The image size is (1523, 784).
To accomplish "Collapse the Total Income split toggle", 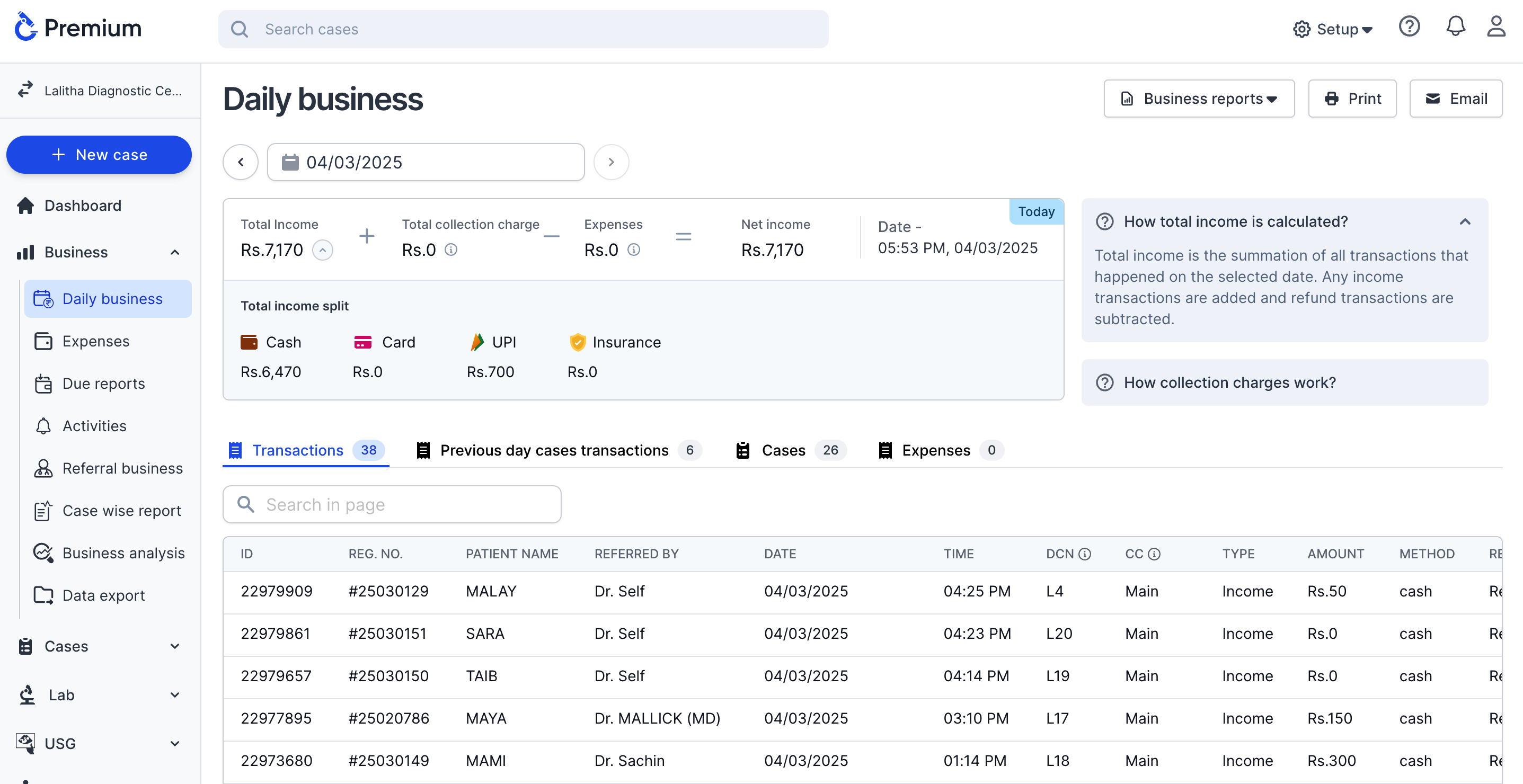I will 322,250.
